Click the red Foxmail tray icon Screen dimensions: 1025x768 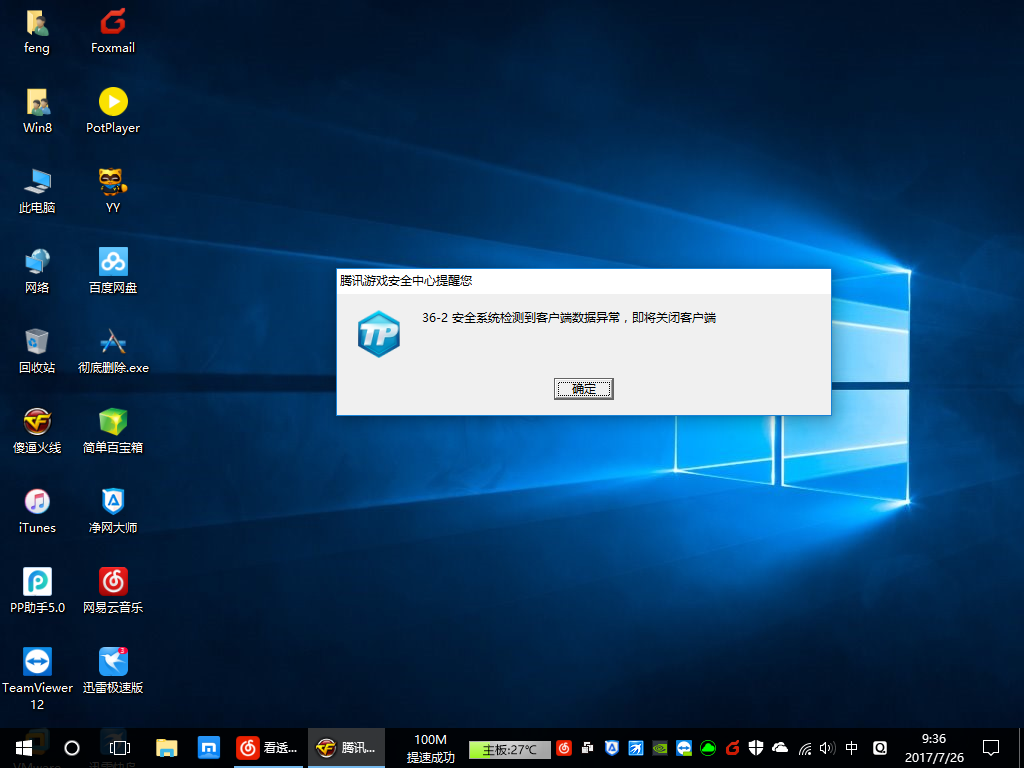point(732,748)
